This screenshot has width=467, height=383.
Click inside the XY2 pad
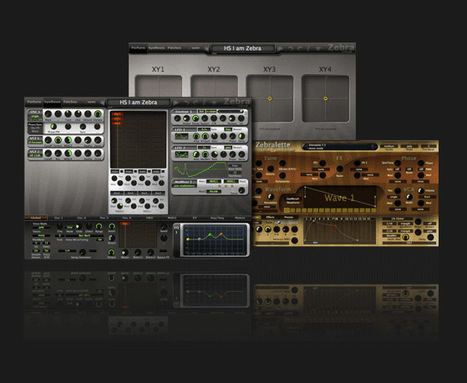[x=214, y=86]
